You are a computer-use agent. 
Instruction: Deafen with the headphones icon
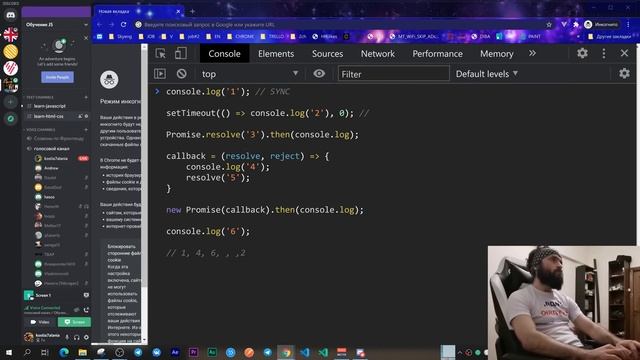(x=77, y=338)
